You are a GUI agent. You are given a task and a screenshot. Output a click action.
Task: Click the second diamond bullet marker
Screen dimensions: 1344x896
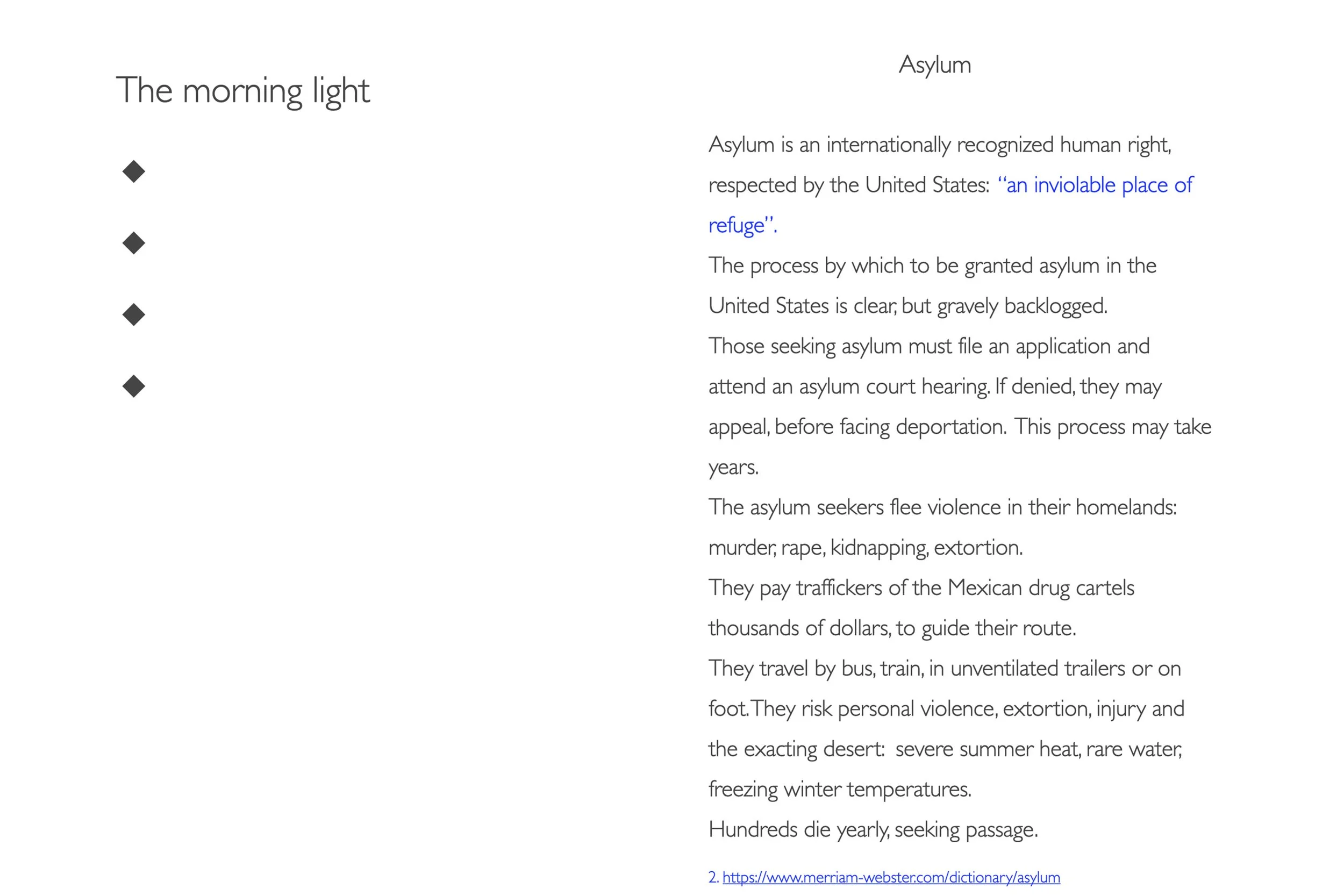coord(134,243)
